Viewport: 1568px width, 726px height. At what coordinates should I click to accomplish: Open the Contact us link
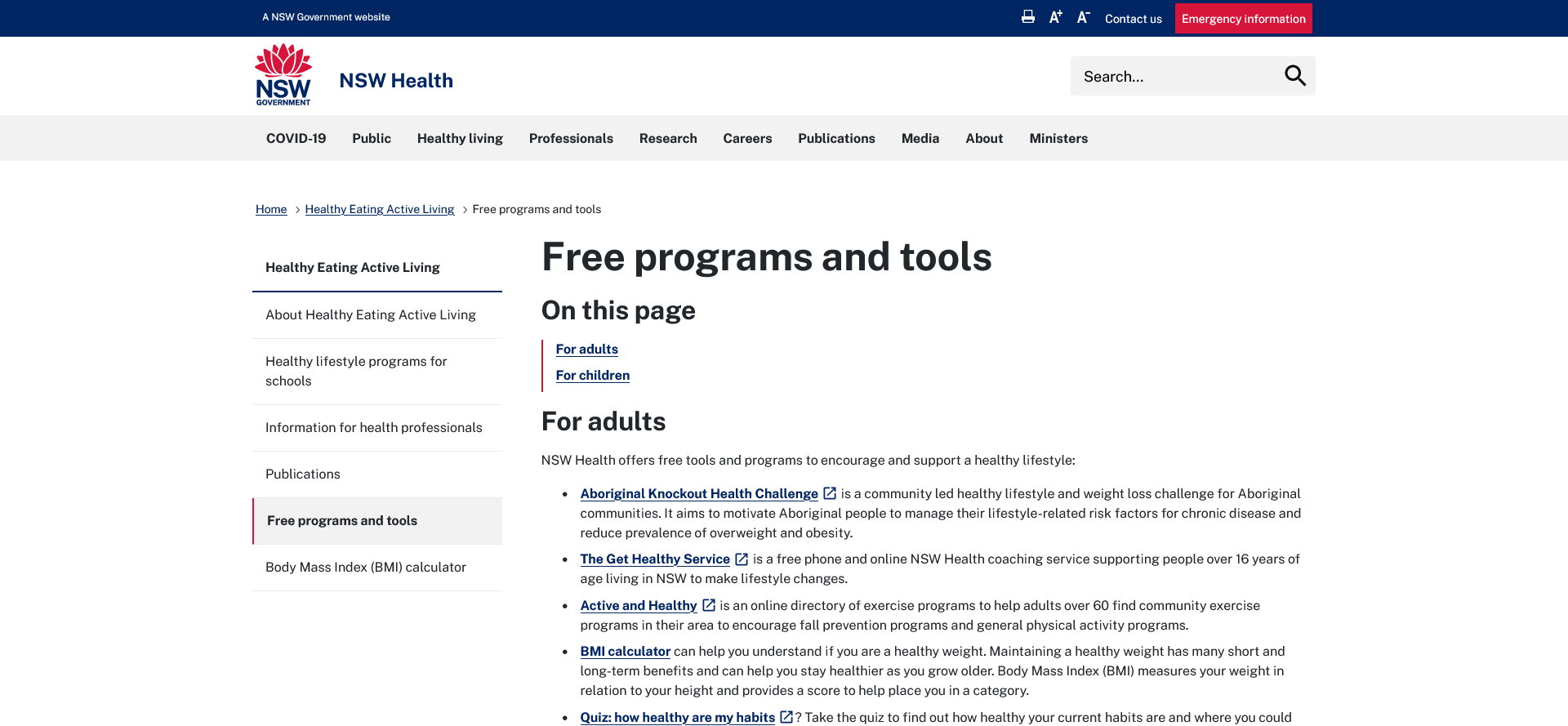1133,19
